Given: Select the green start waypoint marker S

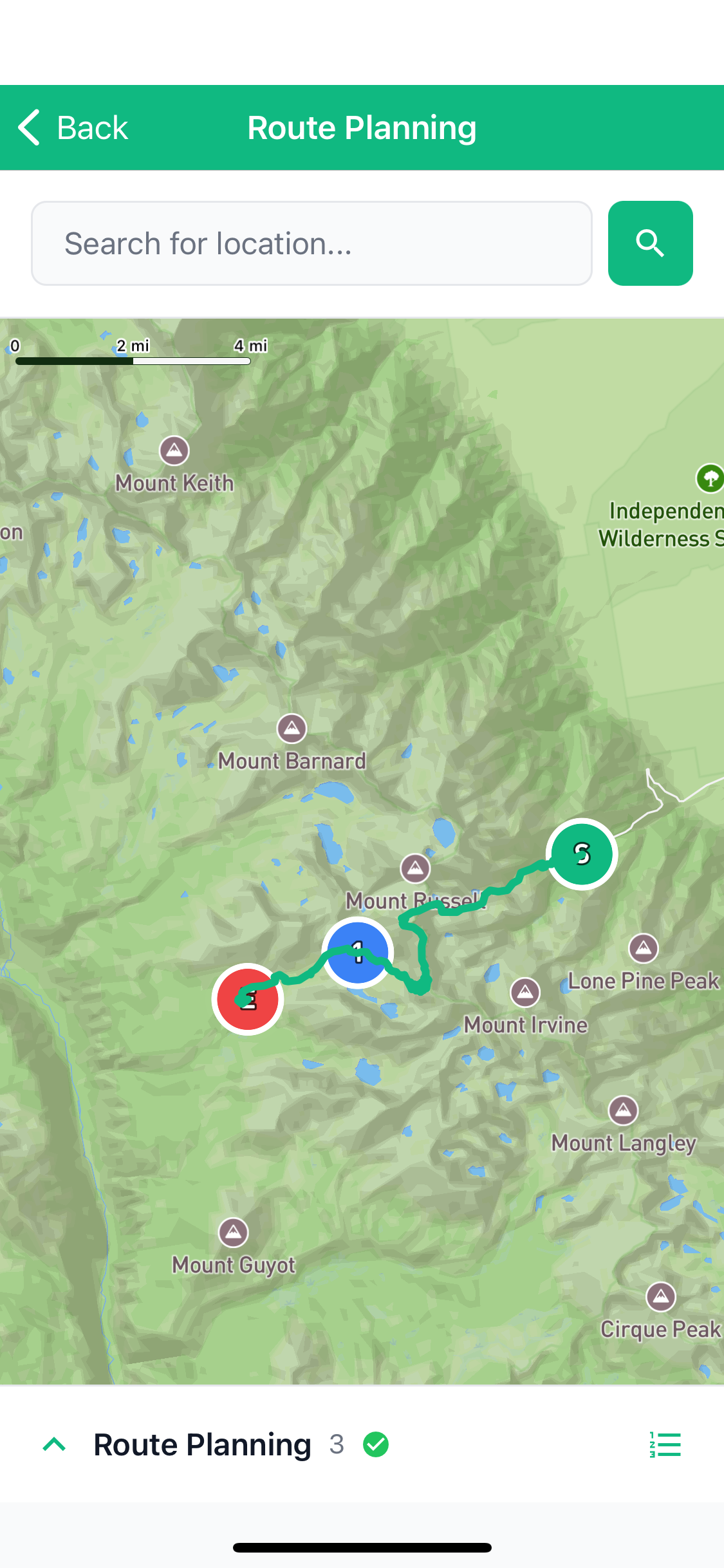Looking at the screenshot, I should [x=582, y=854].
